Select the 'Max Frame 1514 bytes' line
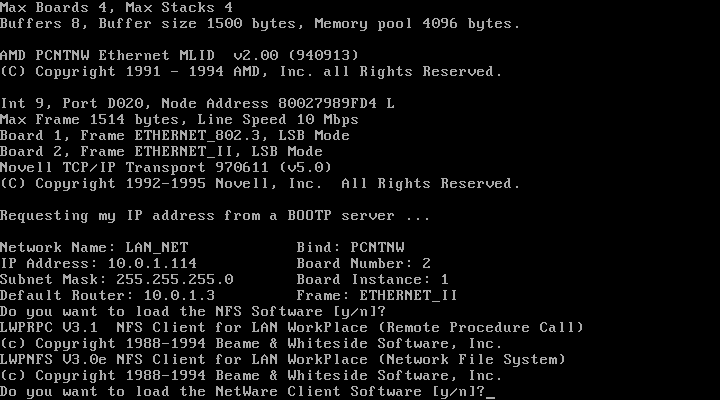The image size is (720, 400). coord(179,120)
